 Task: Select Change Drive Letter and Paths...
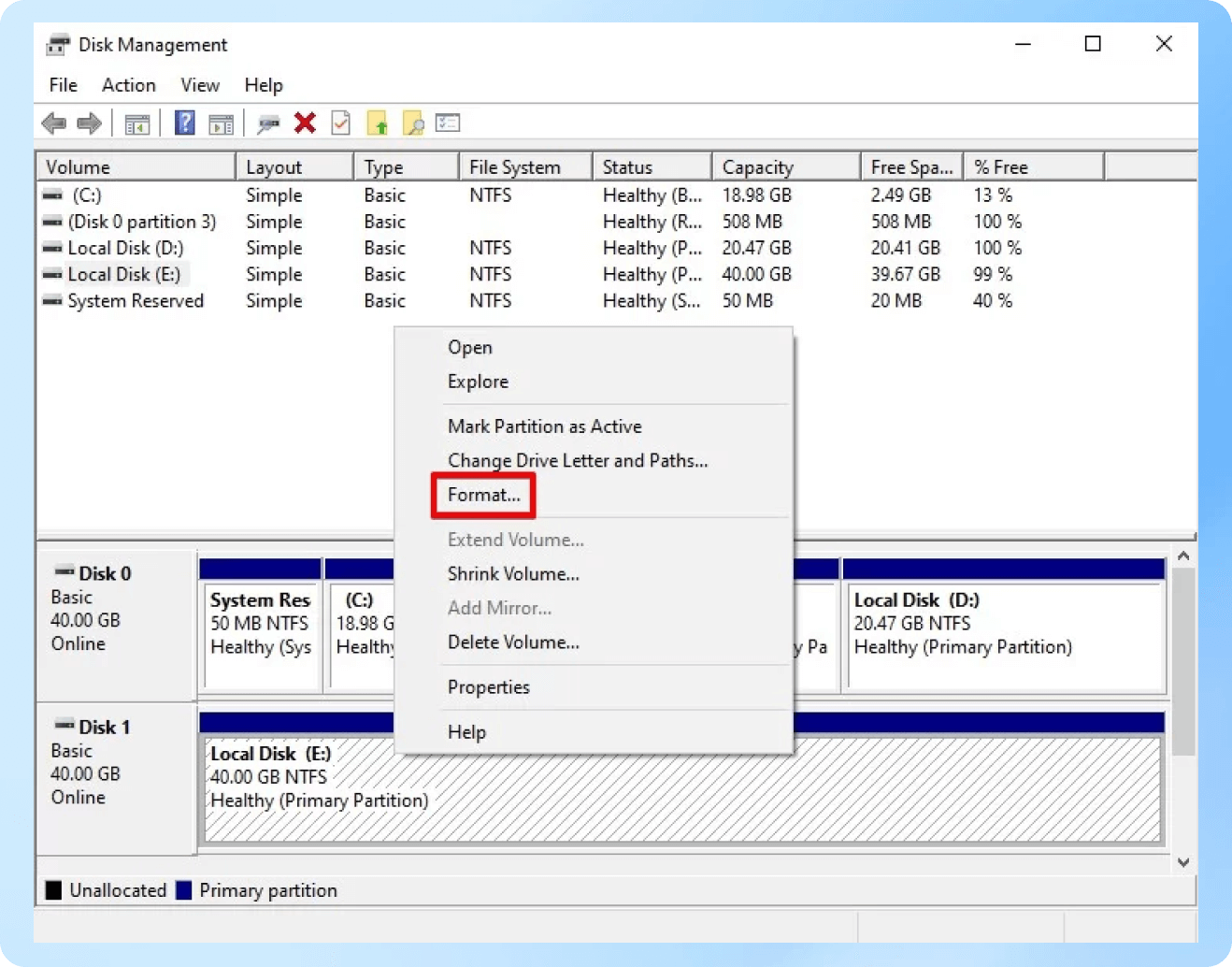pos(595,460)
